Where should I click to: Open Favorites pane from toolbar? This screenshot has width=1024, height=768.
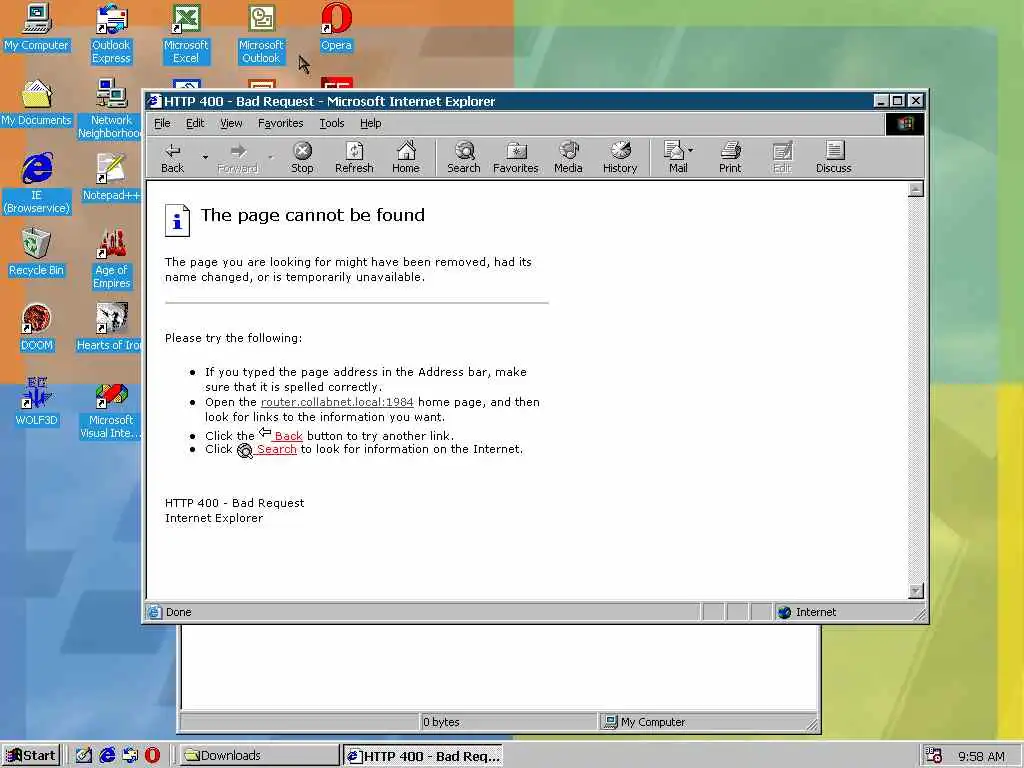pos(515,158)
